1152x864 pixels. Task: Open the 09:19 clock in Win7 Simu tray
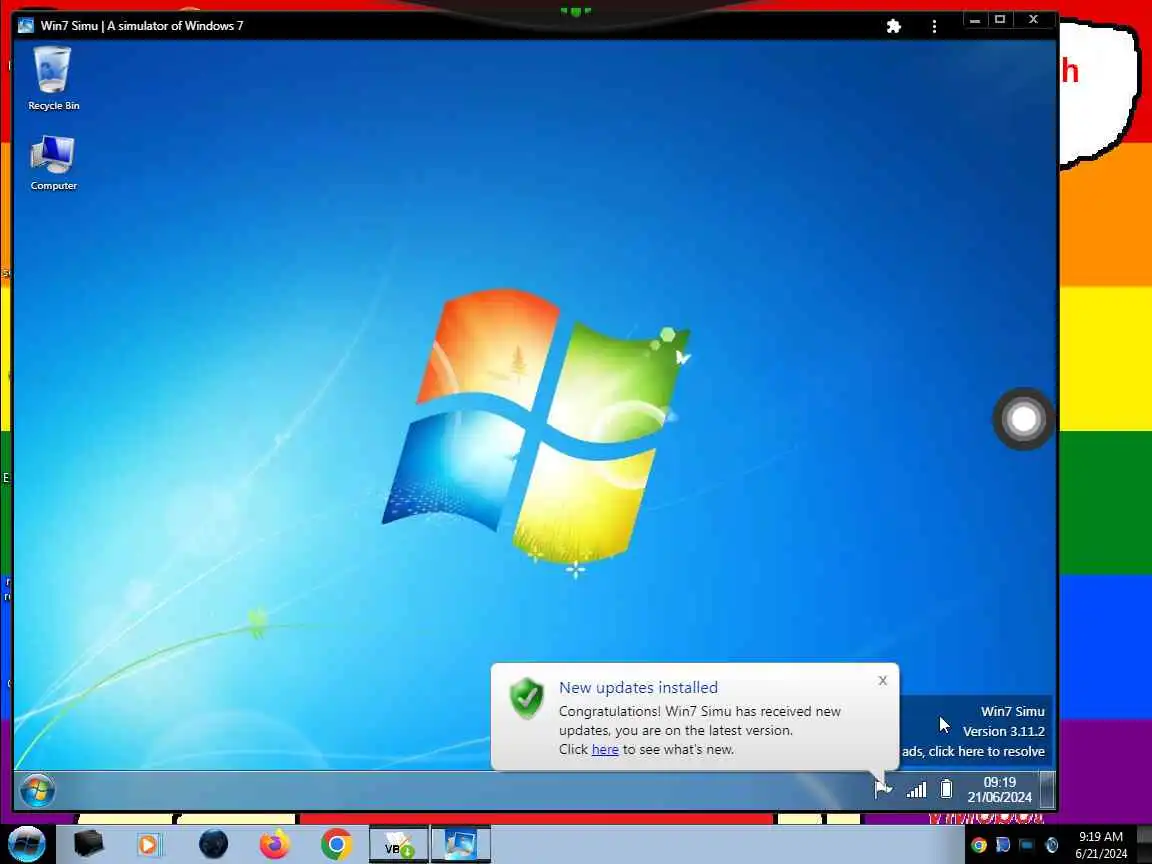click(999, 790)
